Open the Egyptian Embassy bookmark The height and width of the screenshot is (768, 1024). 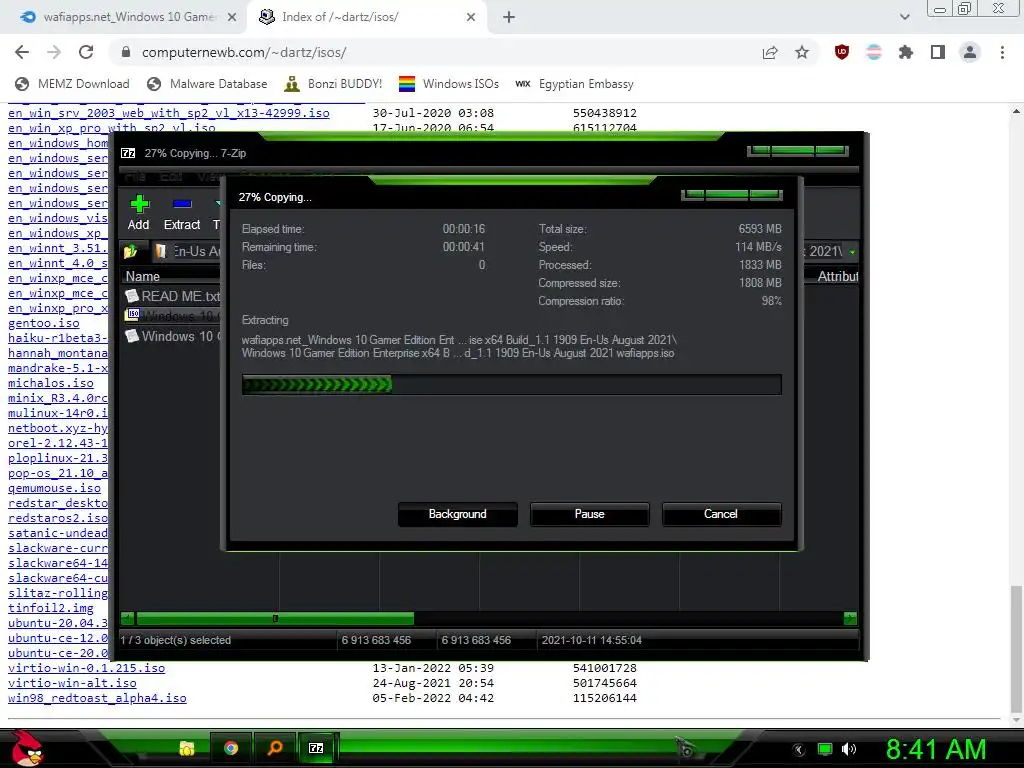[575, 84]
